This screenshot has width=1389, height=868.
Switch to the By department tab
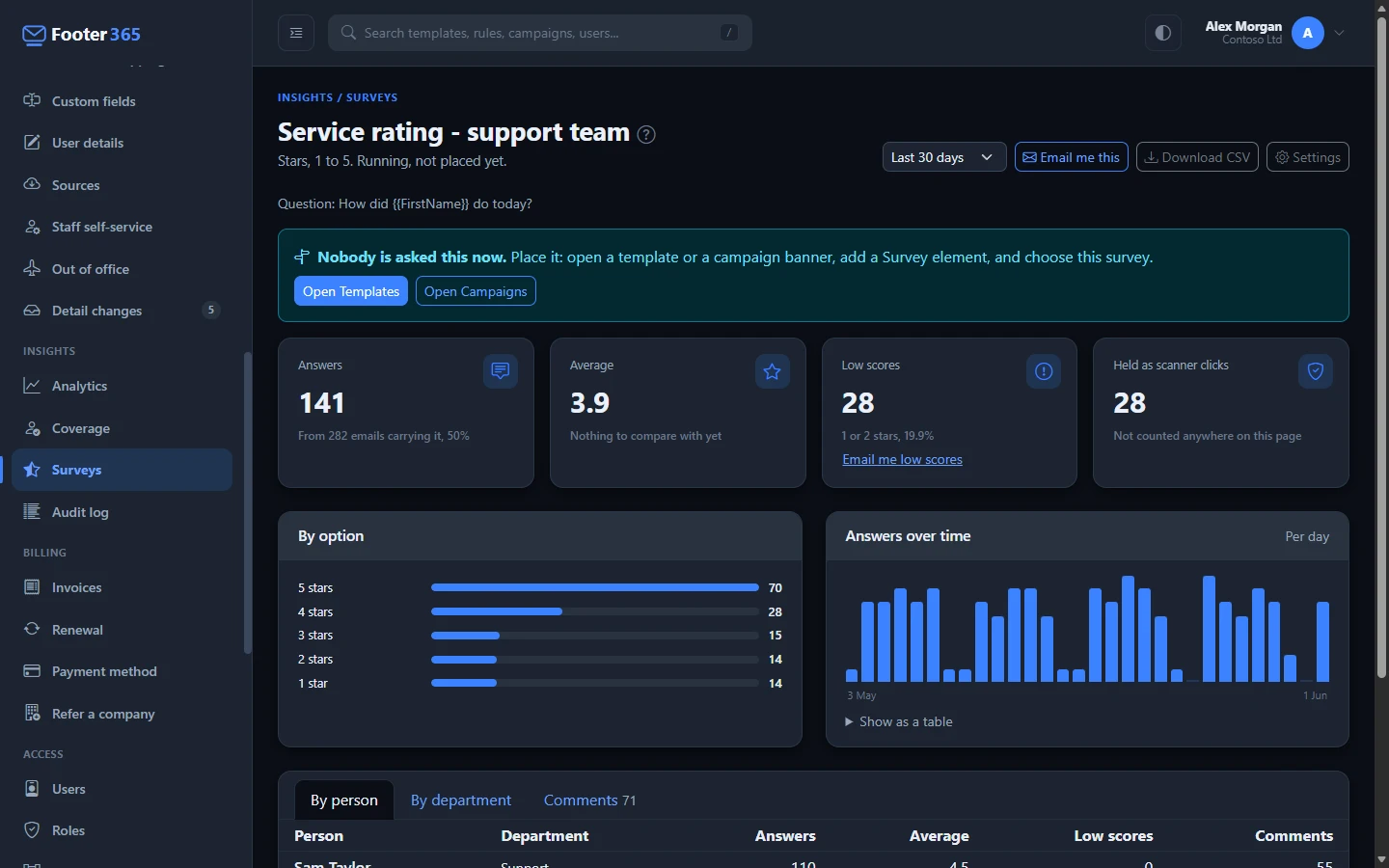point(461,800)
